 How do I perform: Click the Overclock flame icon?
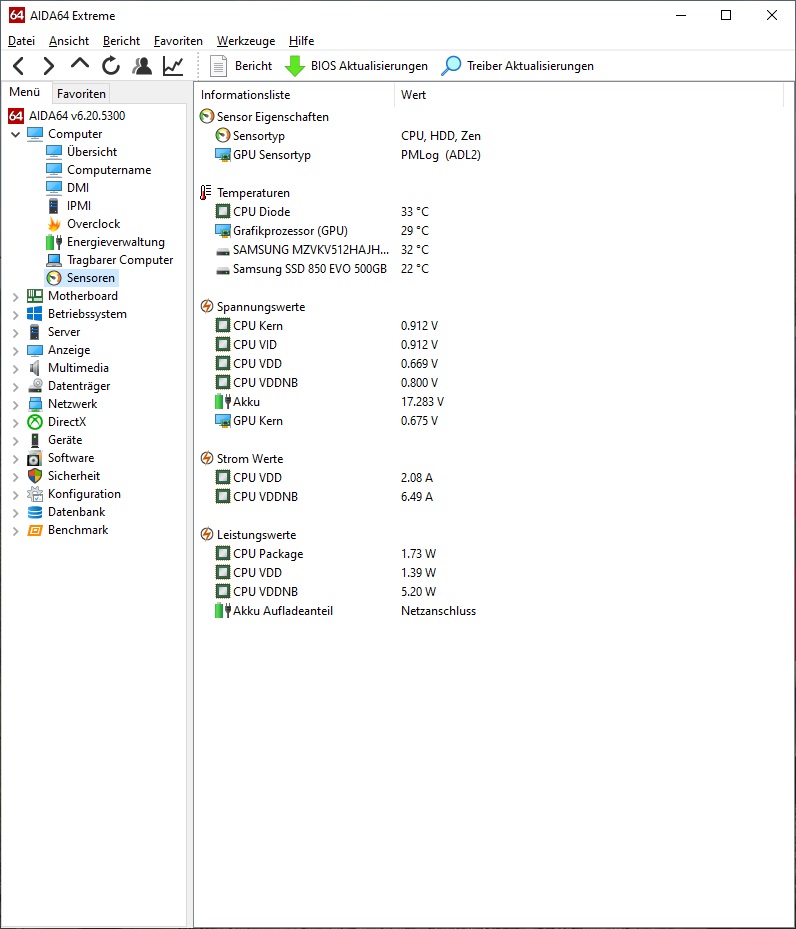(54, 224)
